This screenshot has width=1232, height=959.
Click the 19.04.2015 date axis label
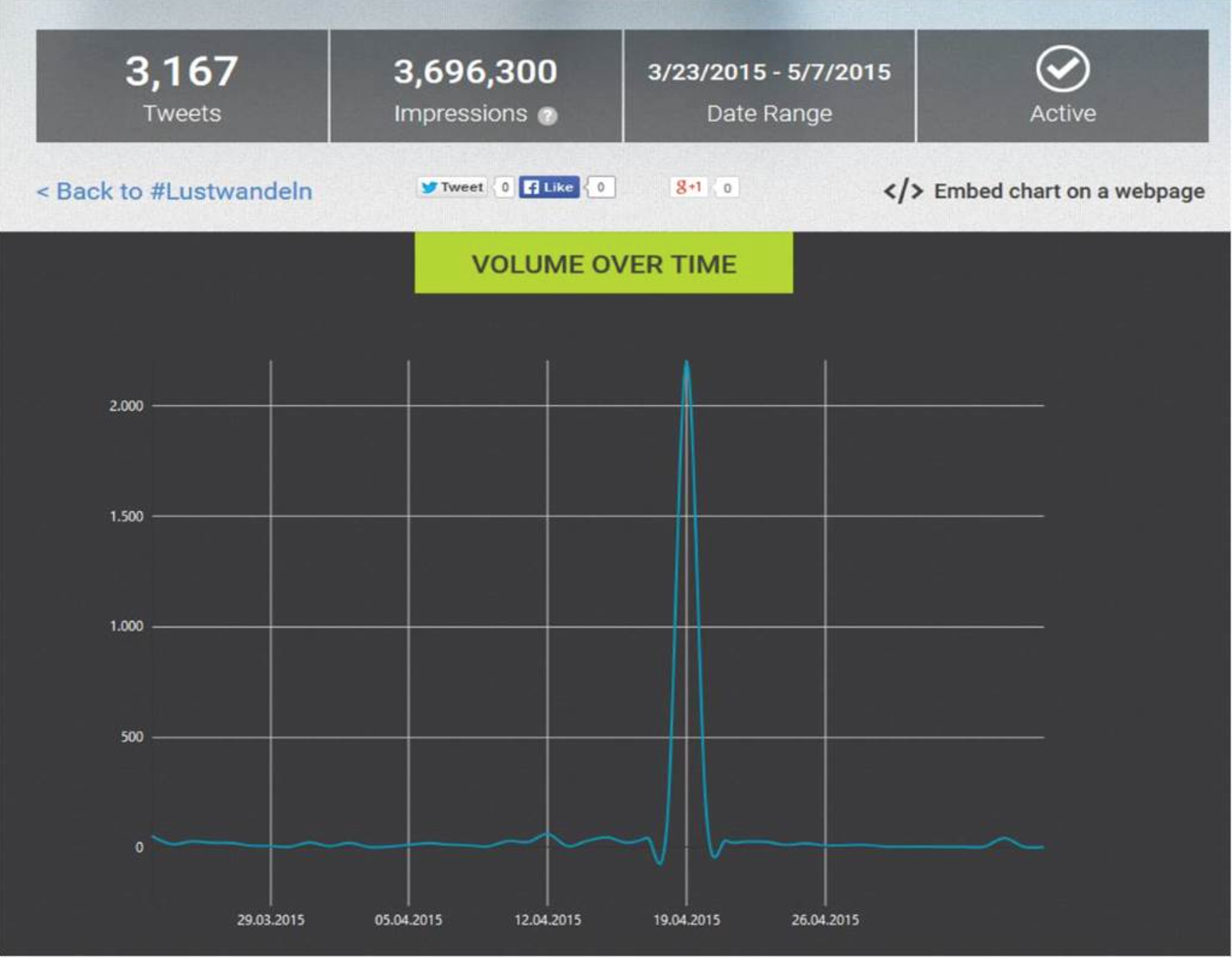pos(687,920)
